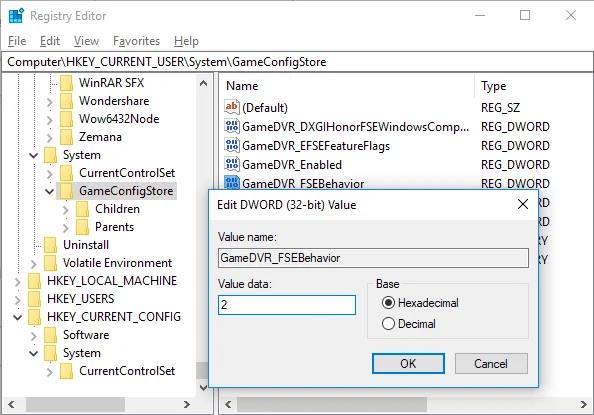594x415 pixels.
Task: Select the Hexadecimal base option
Action: click(x=420, y=302)
